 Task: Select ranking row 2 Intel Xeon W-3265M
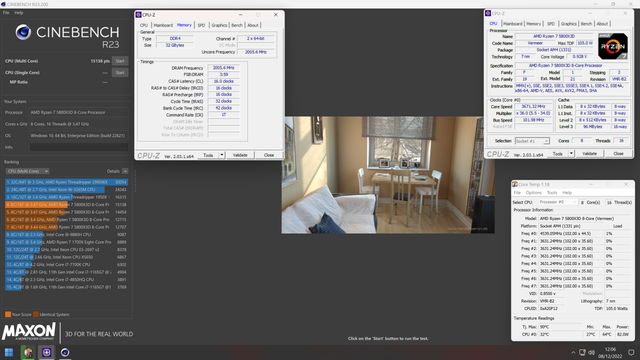pos(66,189)
